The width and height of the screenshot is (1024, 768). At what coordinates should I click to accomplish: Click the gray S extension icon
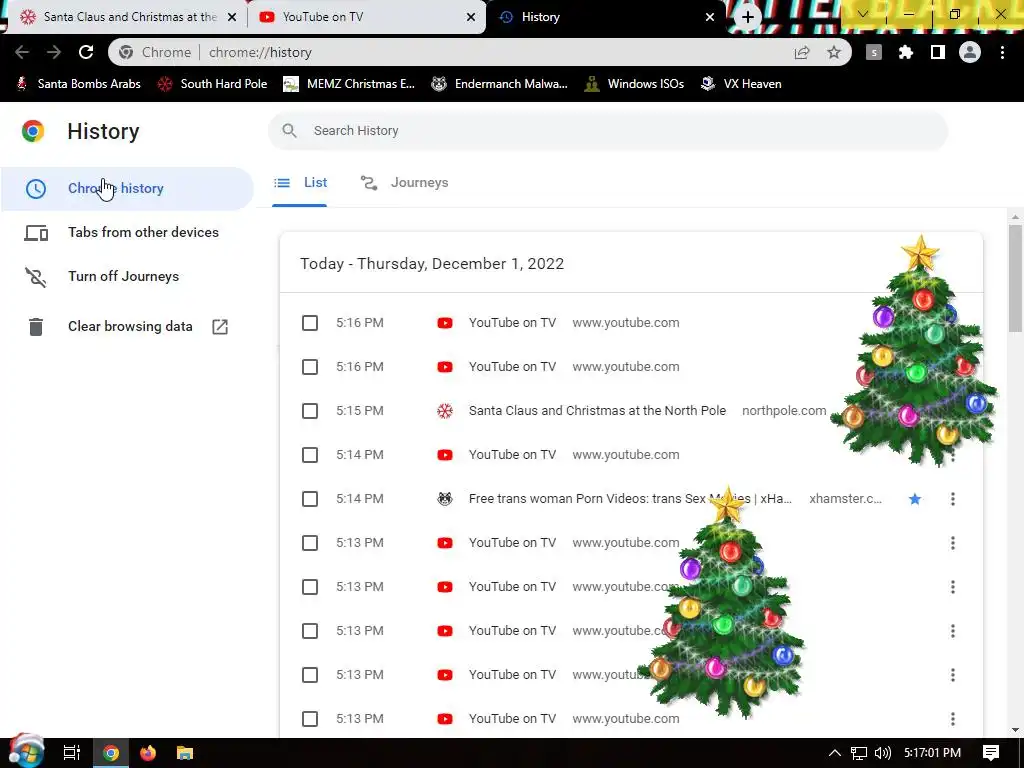point(874,52)
